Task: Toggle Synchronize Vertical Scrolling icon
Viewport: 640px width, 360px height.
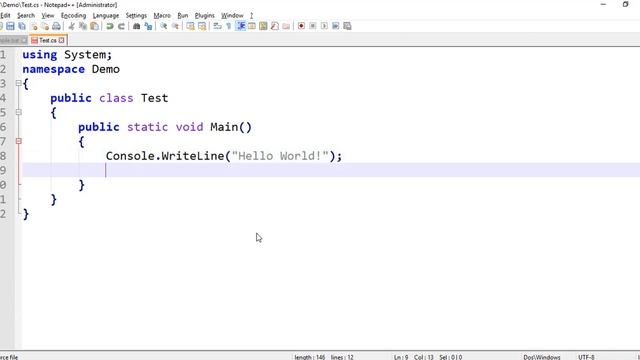Action: [191, 26]
